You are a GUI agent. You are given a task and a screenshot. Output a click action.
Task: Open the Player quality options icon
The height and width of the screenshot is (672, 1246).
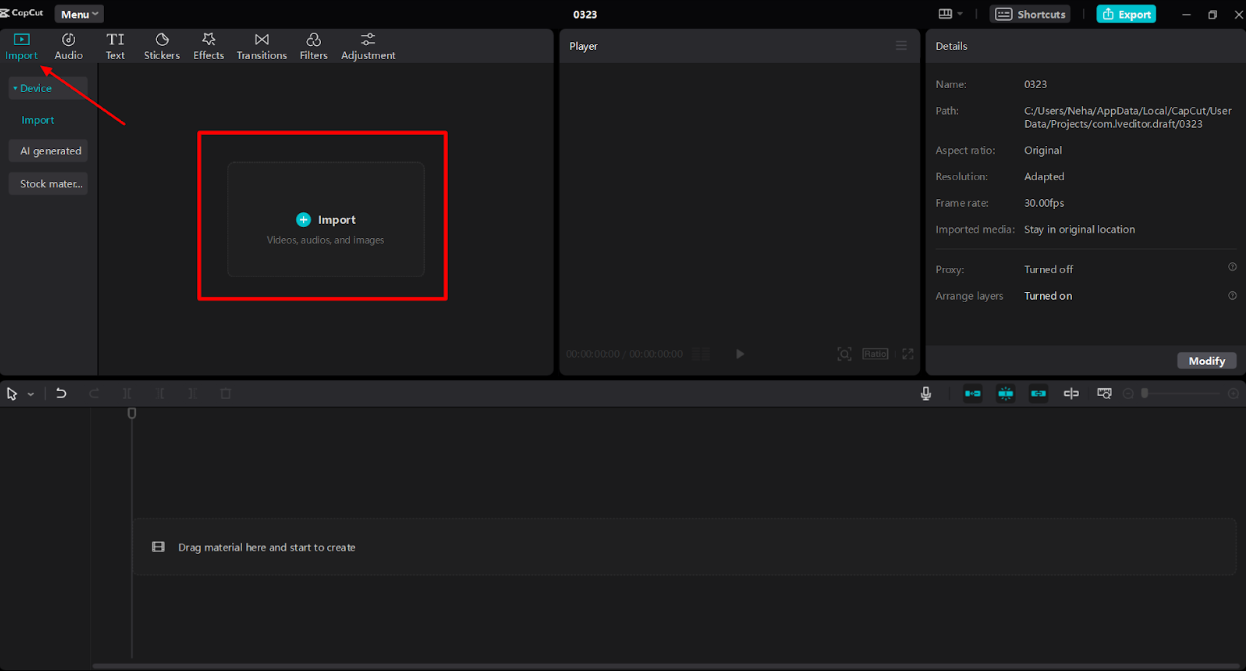coord(703,354)
